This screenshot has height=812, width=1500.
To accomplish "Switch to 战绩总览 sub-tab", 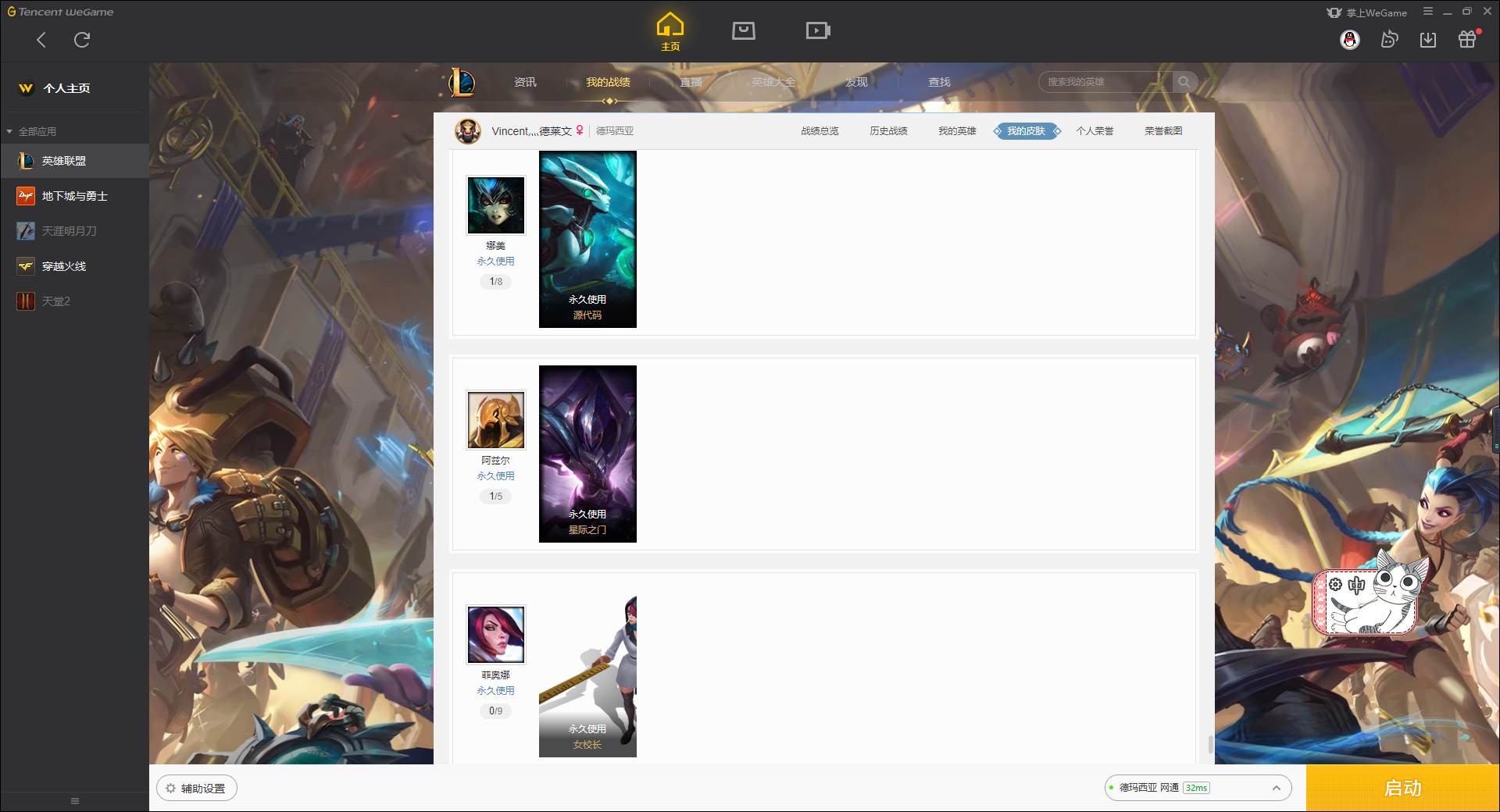I will point(820,131).
